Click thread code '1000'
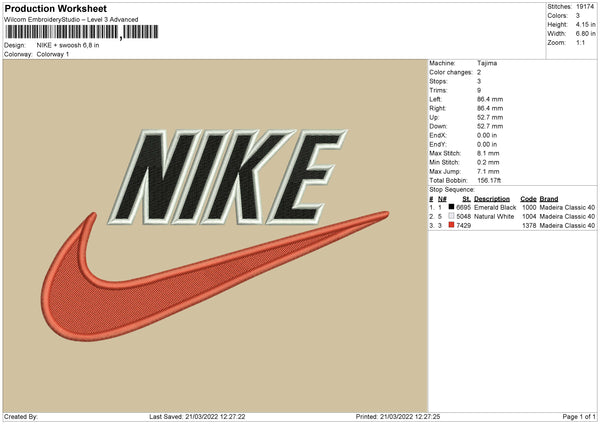The height and width of the screenshot is (424, 600). pos(529,207)
